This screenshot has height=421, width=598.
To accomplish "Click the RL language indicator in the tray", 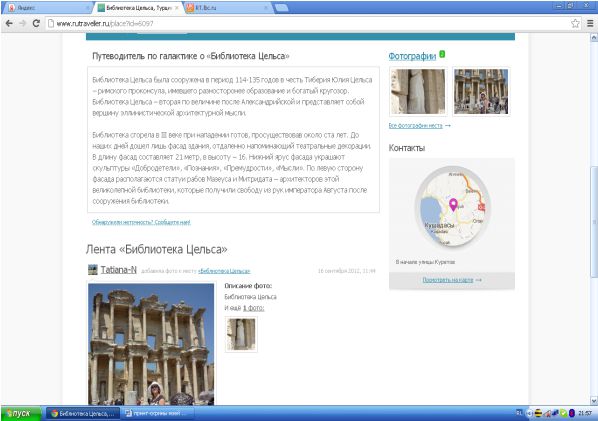I will click(x=519, y=413).
